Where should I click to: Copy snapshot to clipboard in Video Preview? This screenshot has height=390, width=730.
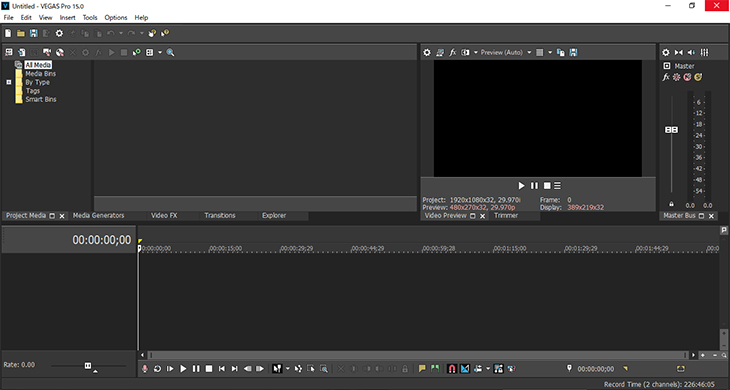point(561,53)
